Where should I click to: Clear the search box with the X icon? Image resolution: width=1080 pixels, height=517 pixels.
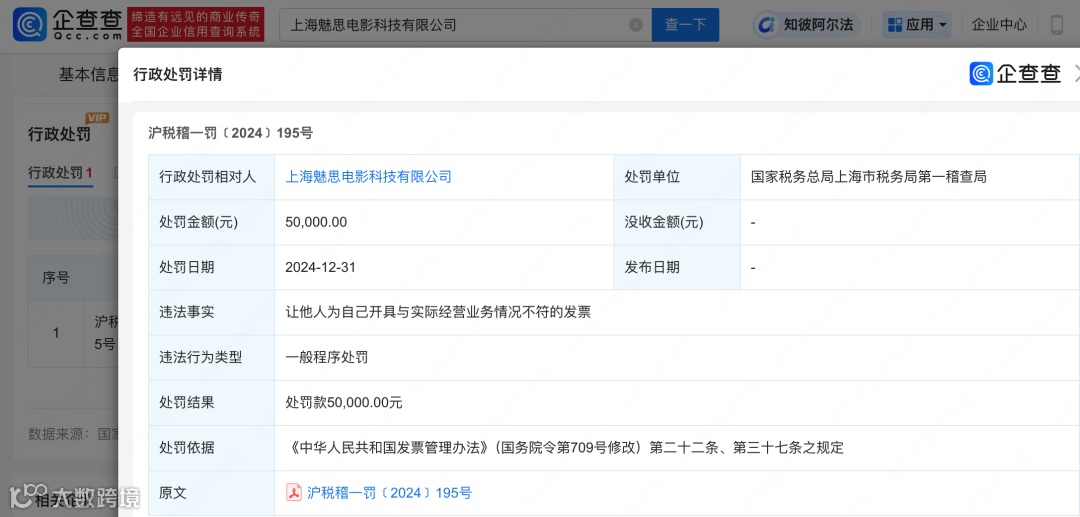pyautogui.click(x=636, y=25)
